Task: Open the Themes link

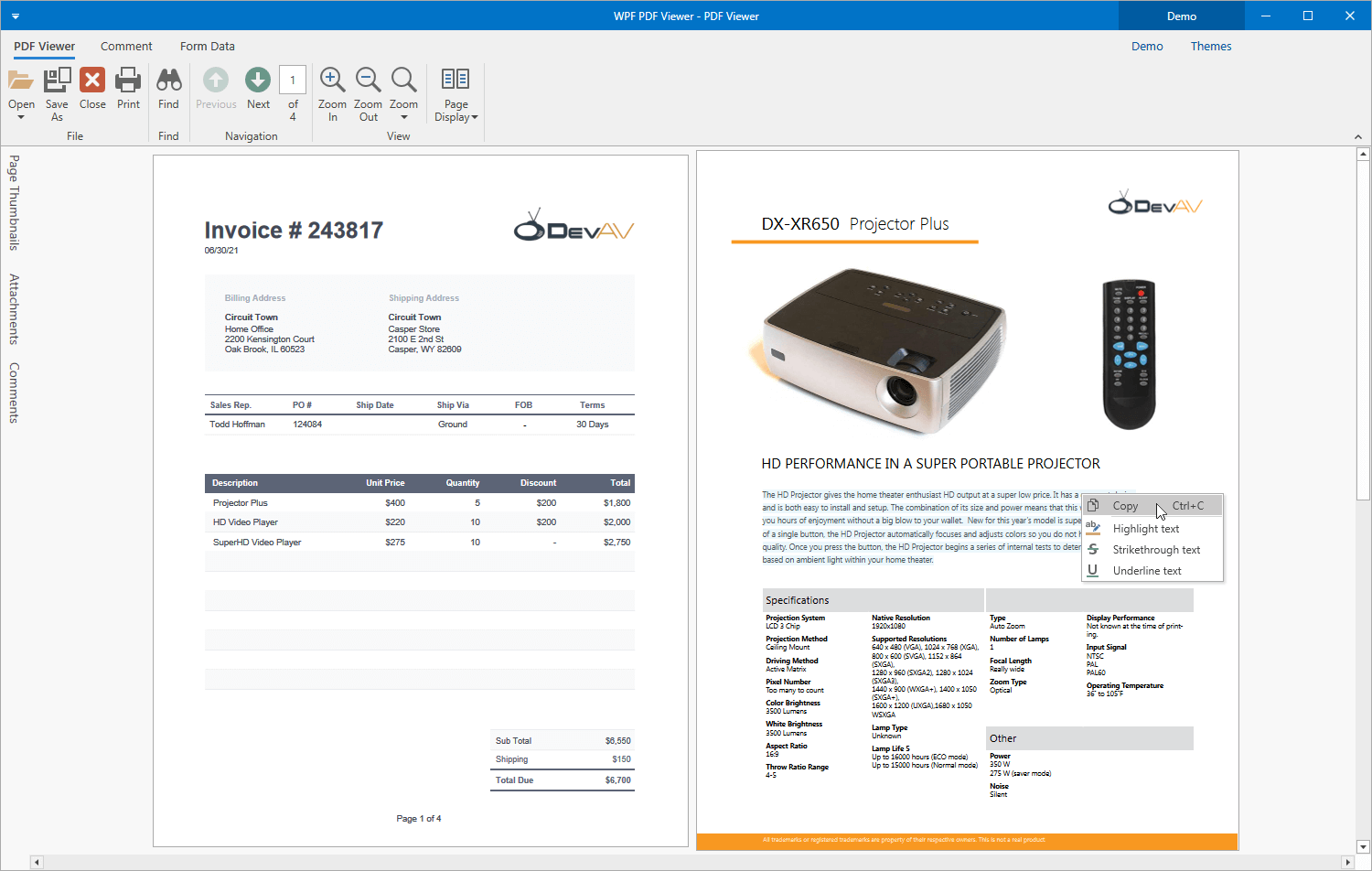Action: click(x=1210, y=47)
